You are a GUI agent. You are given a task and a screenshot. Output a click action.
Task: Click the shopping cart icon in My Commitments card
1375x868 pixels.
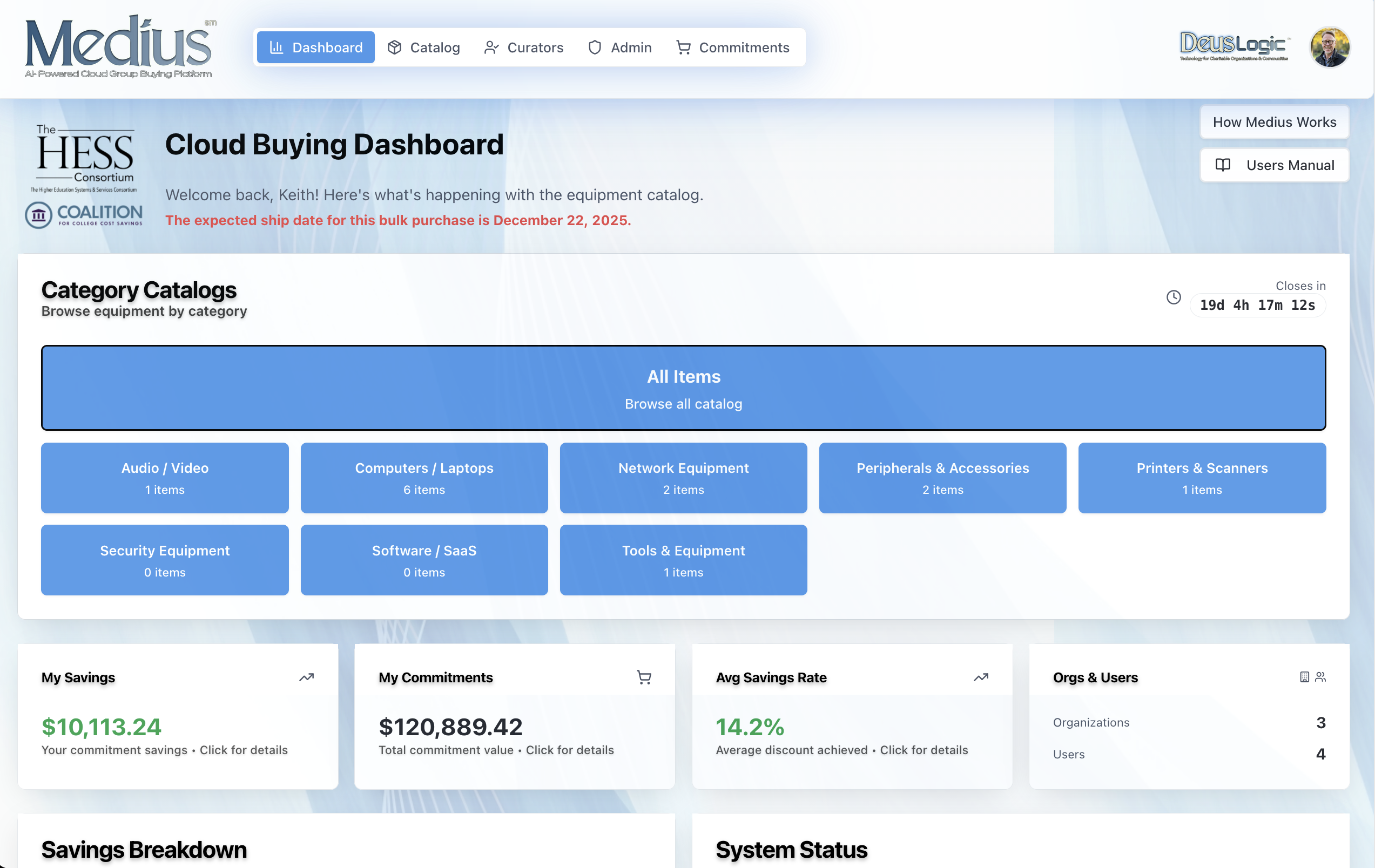coord(644,677)
